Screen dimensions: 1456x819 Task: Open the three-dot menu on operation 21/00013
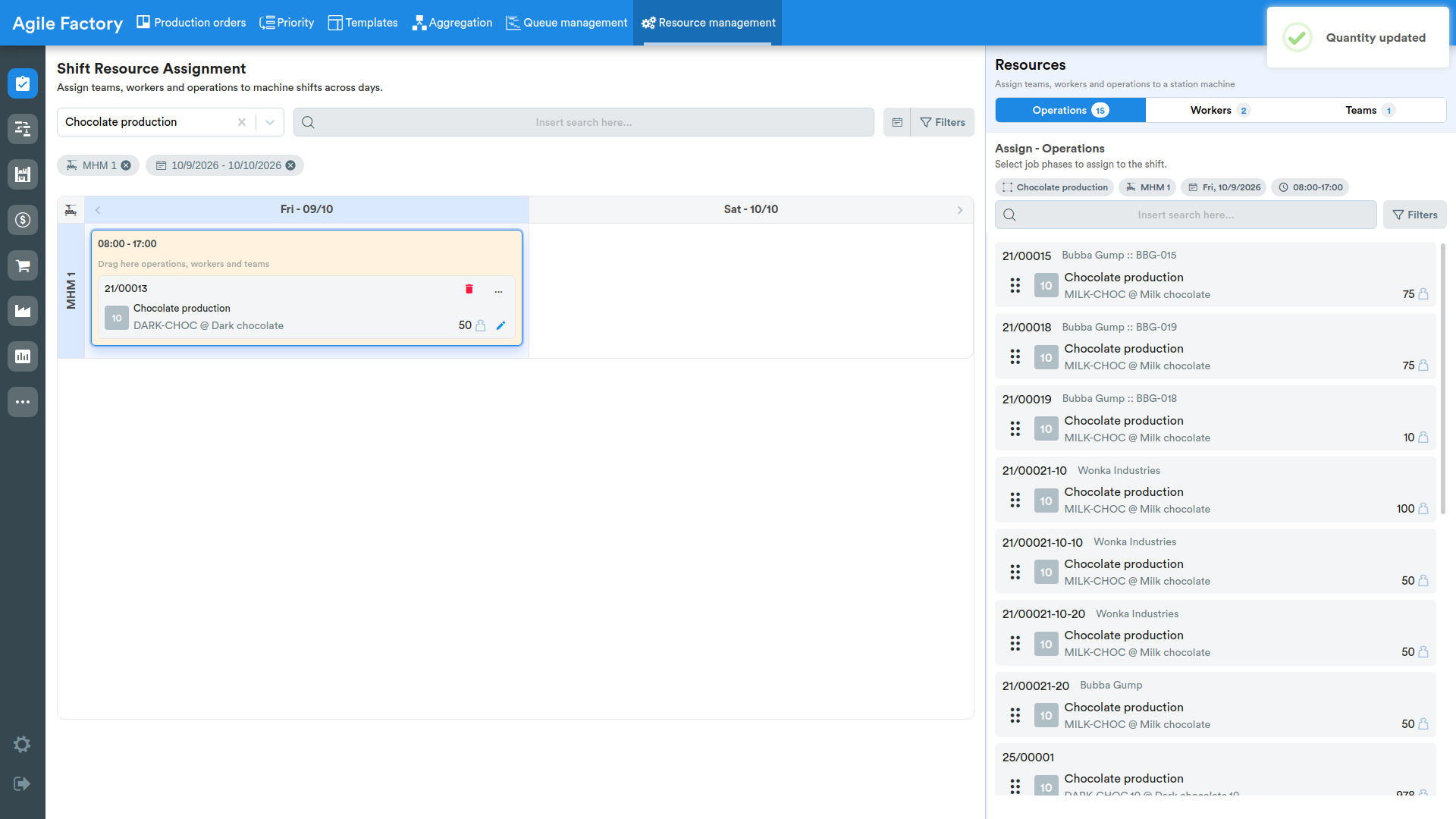(x=498, y=290)
